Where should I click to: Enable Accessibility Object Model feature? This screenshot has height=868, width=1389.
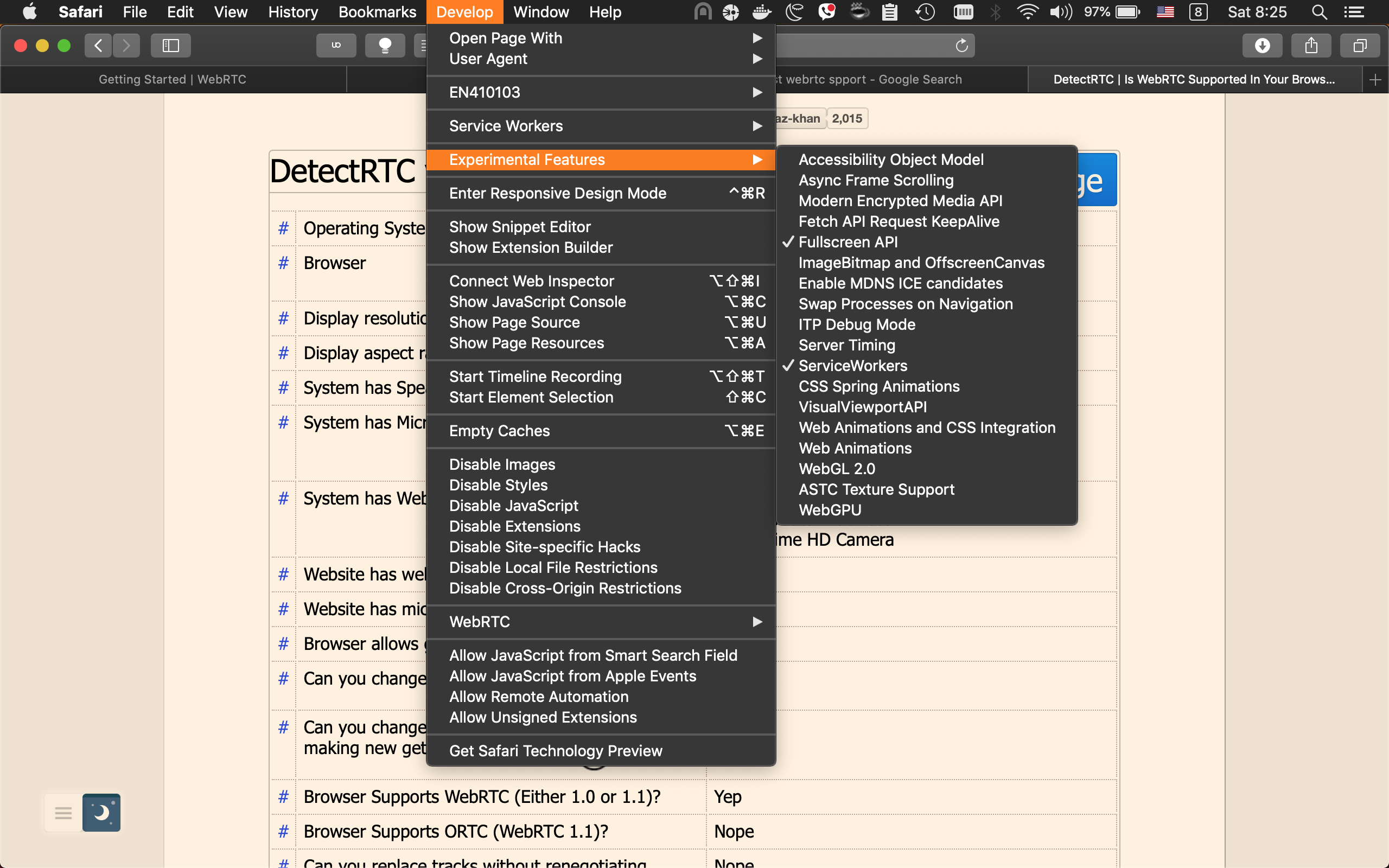[926, 159]
